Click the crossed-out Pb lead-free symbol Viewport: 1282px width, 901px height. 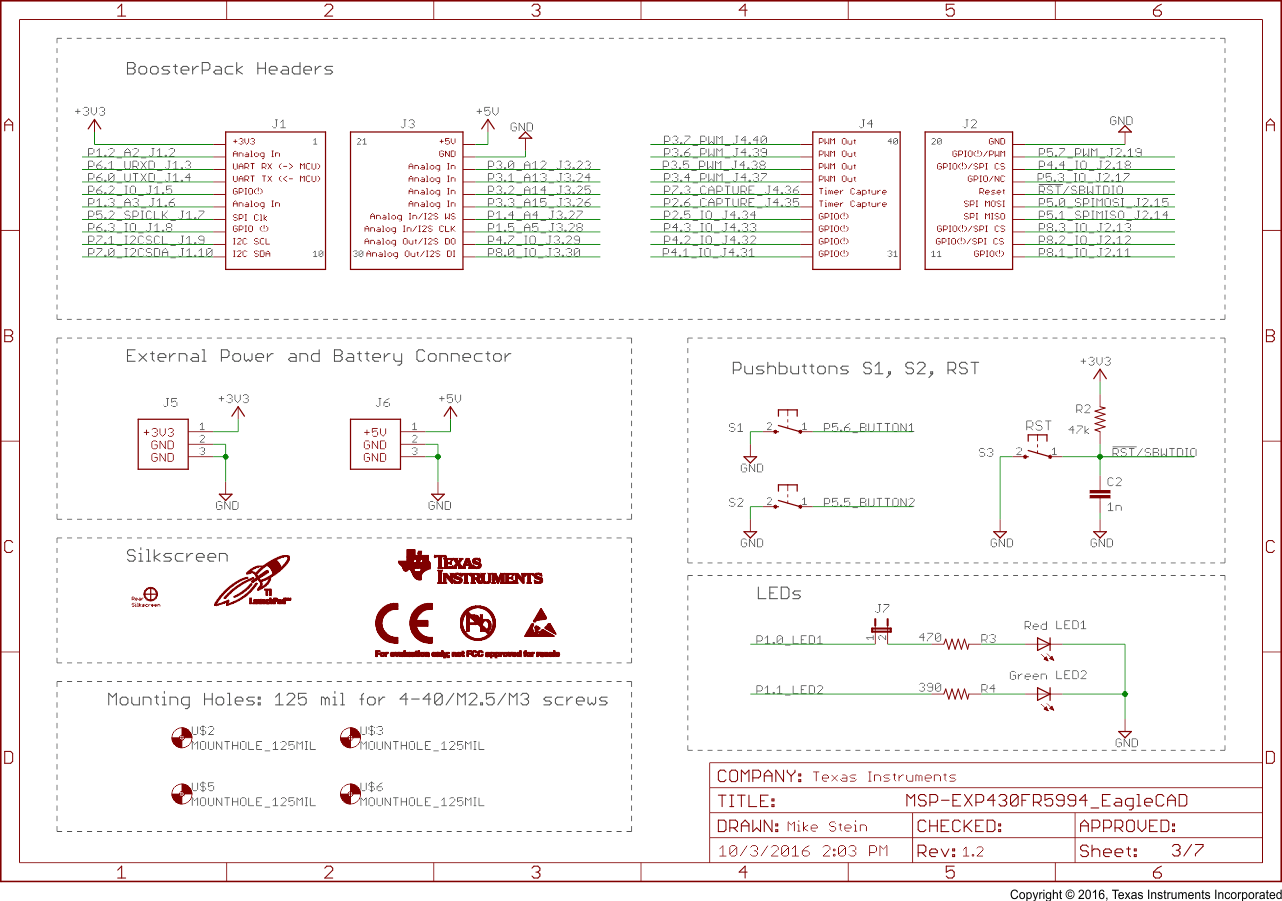(477, 622)
